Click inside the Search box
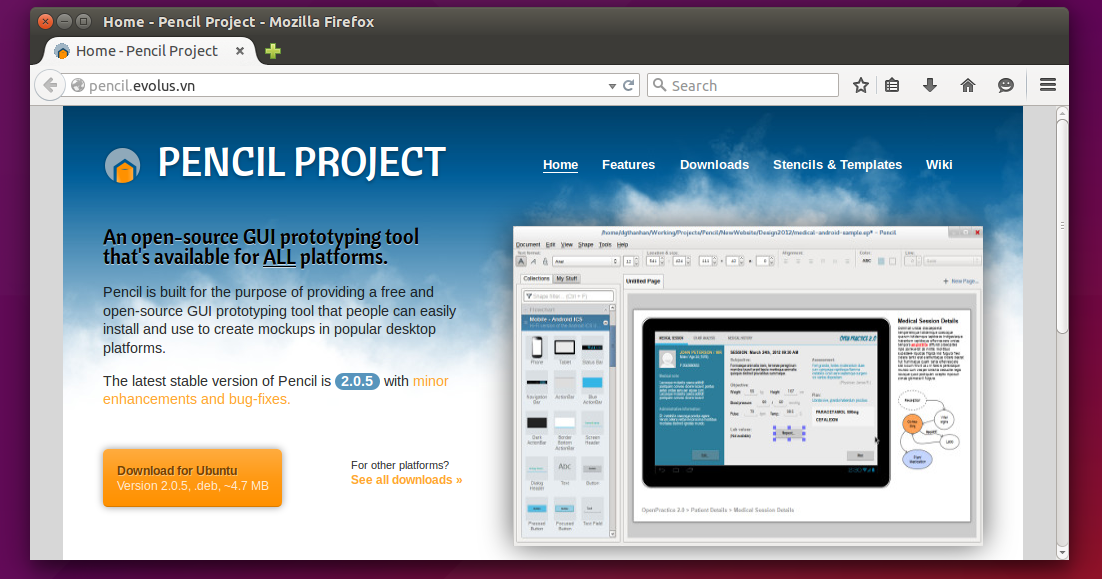Viewport: 1102px width, 579px height. click(743, 86)
